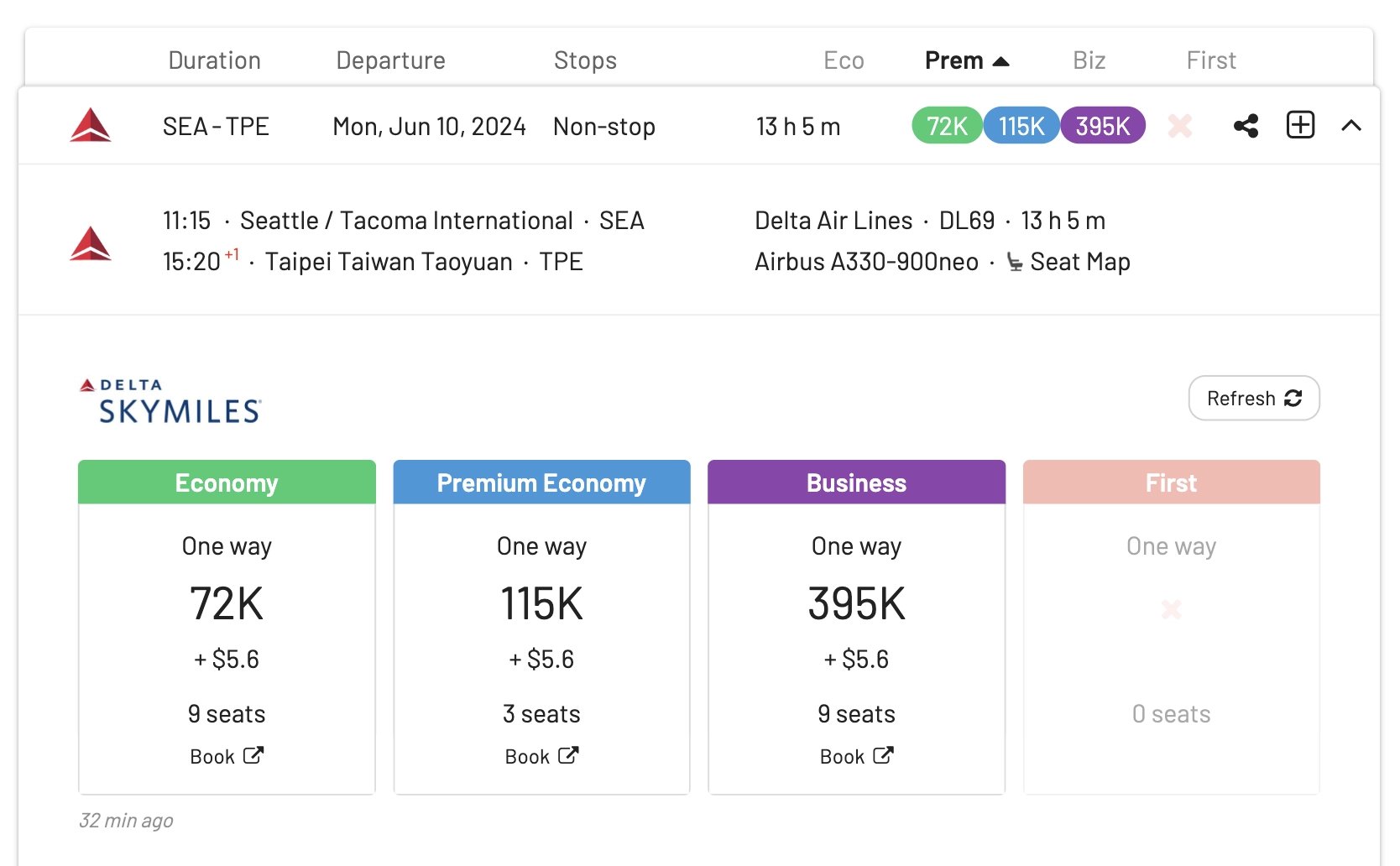Click the 0 seats text in First card
Image resolution: width=1400 pixels, height=866 pixels.
click(x=1171, y=714)
